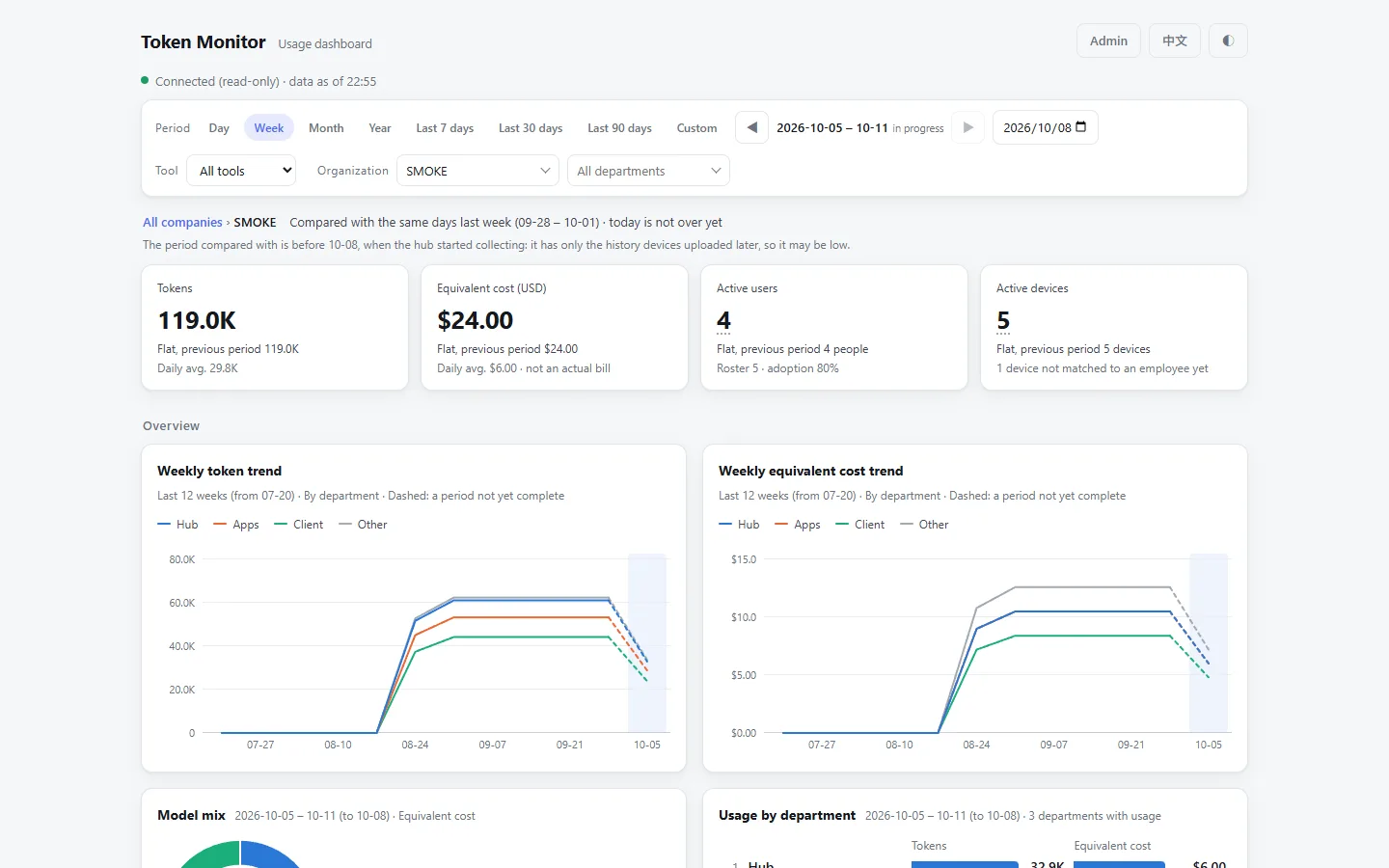
Task: Open the calendar picker icon in date field
Action: point(1081,127)
